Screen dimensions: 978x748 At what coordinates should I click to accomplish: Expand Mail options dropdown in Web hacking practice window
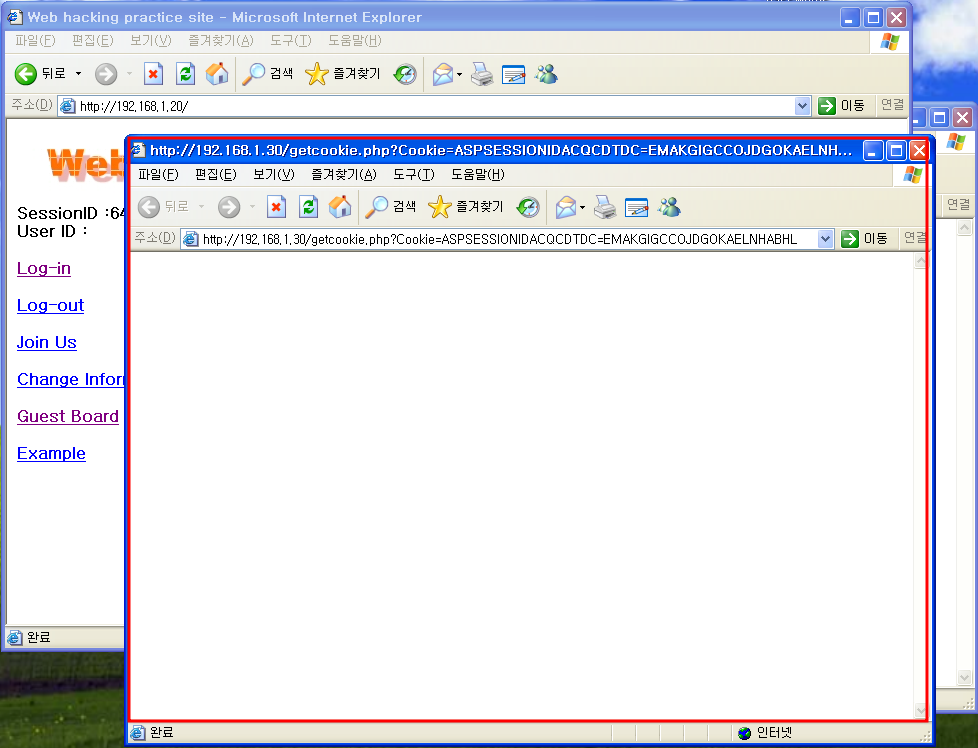[460, 74]
